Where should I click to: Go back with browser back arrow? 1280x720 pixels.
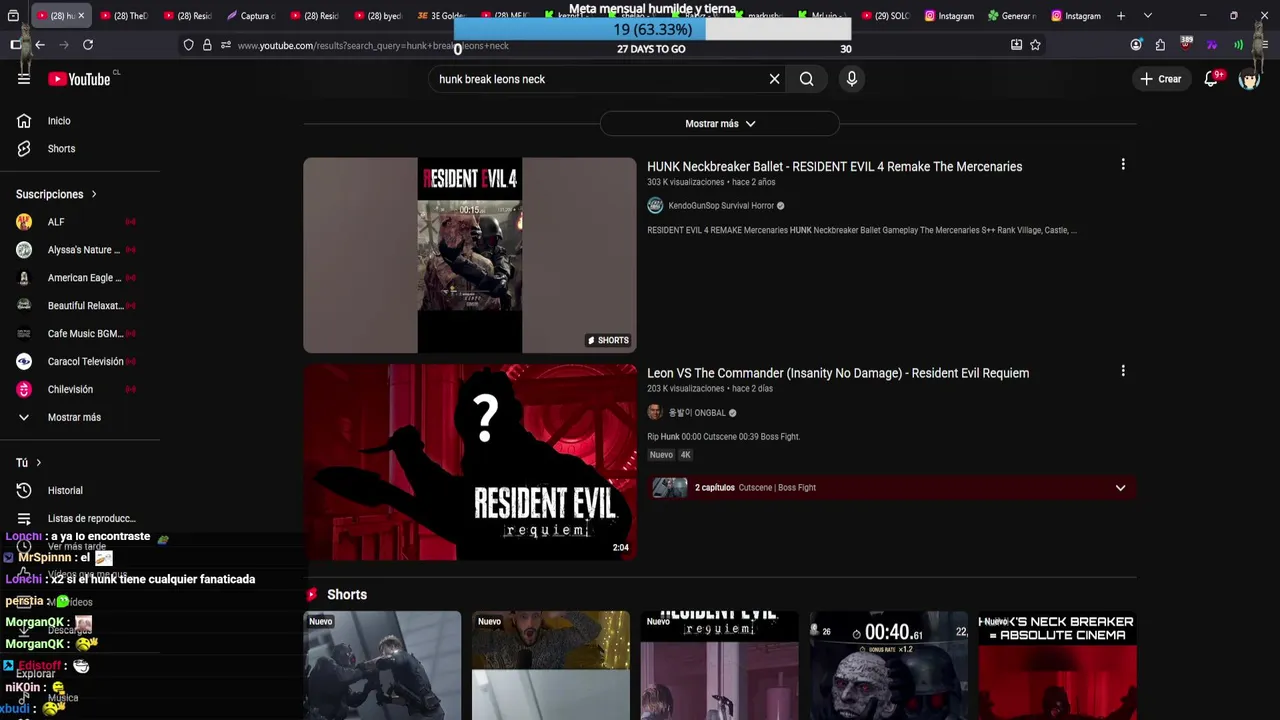40,45
